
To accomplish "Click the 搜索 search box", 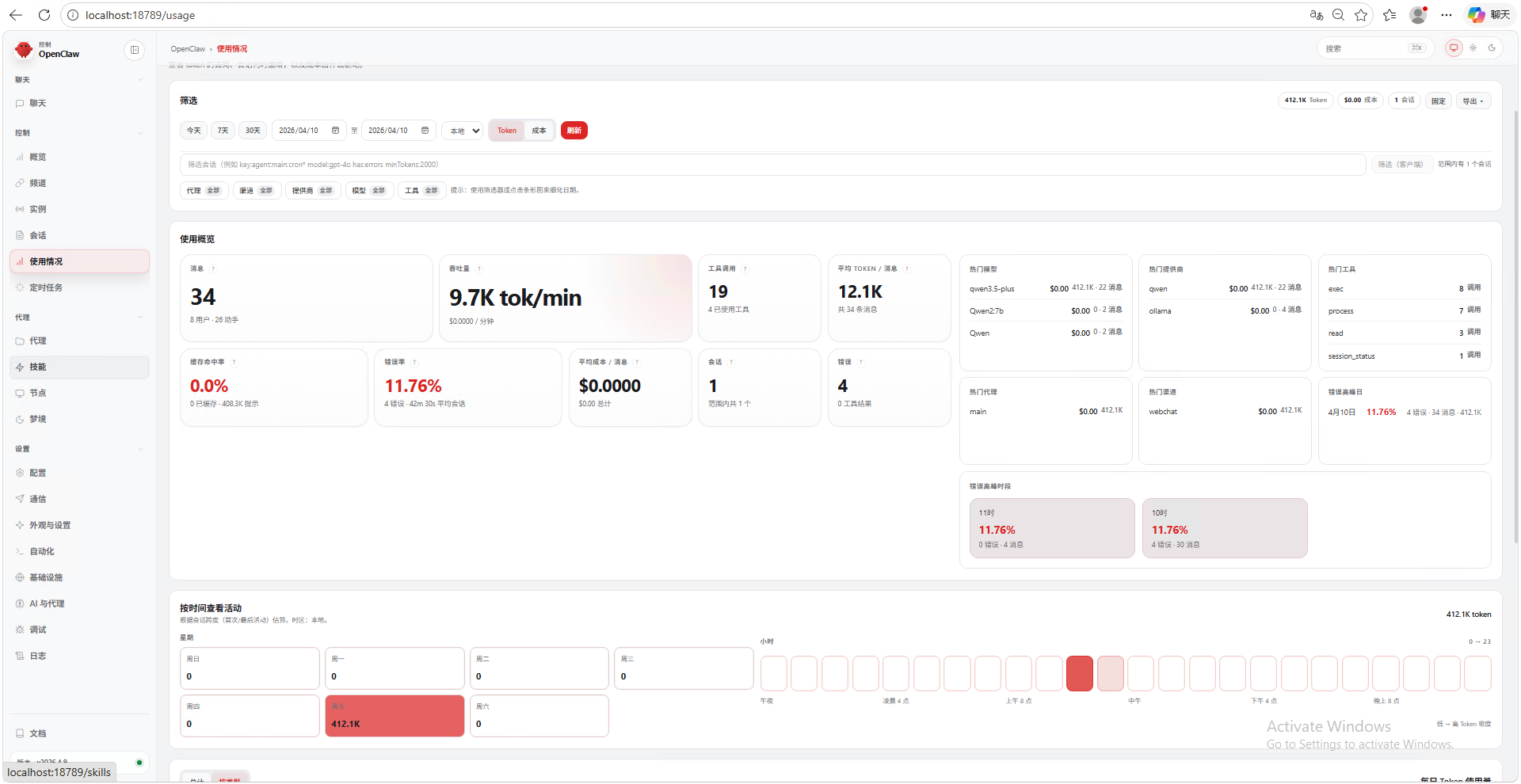I will [1375, 48].
